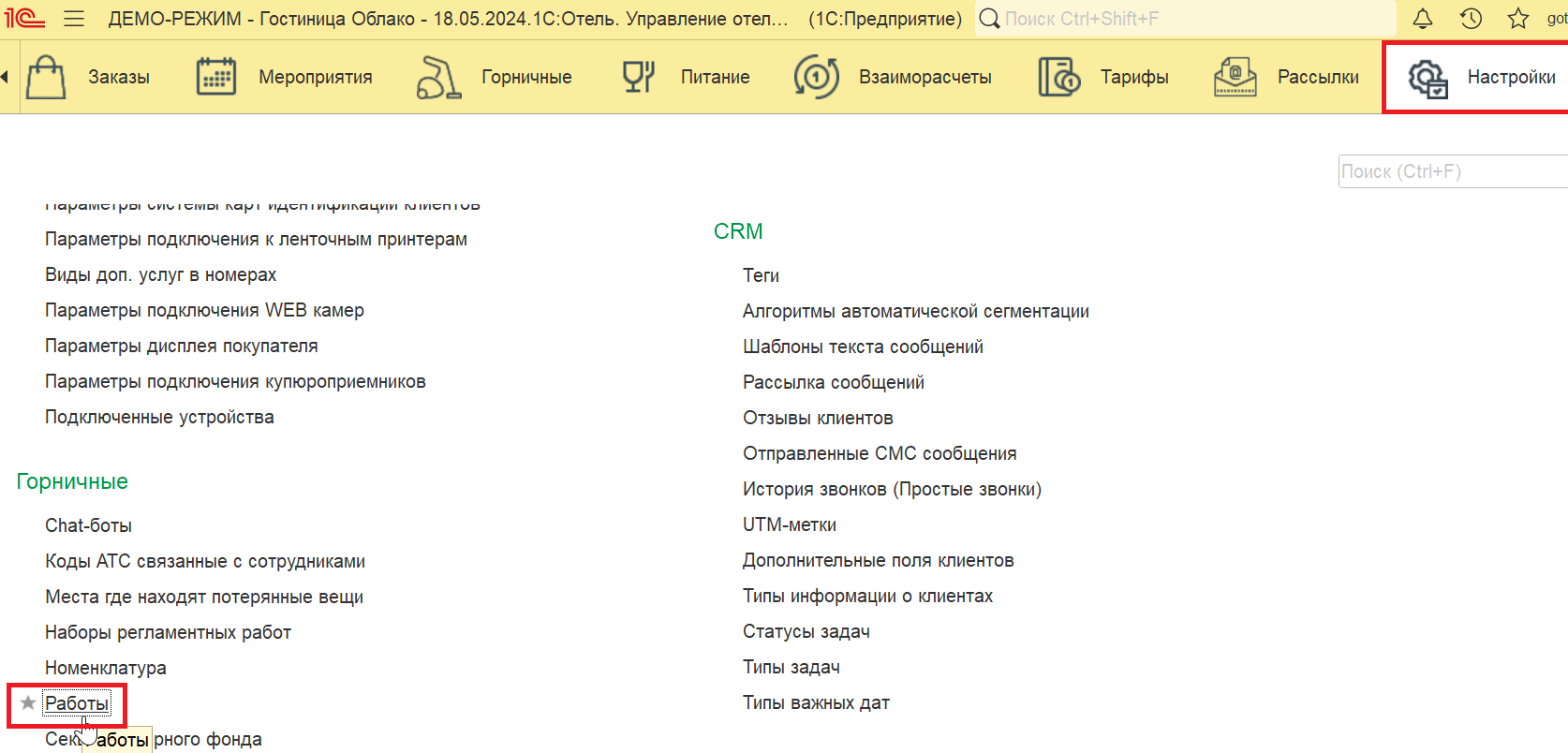Go to the Питание section
The image size is (1568, 753).
[716, 78]
